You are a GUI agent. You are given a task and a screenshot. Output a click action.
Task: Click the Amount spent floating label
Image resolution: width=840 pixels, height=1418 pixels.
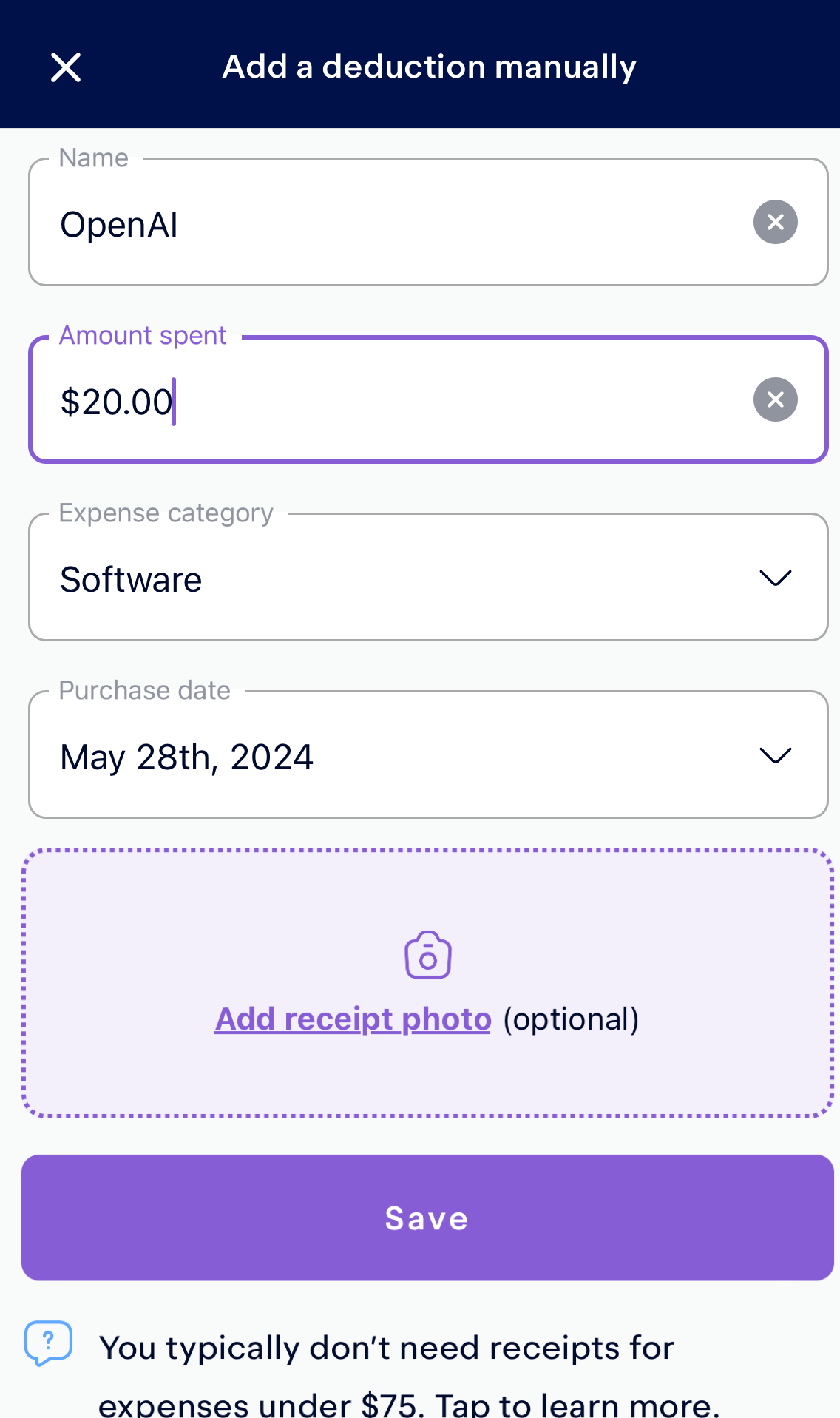(x=143, y=335)
